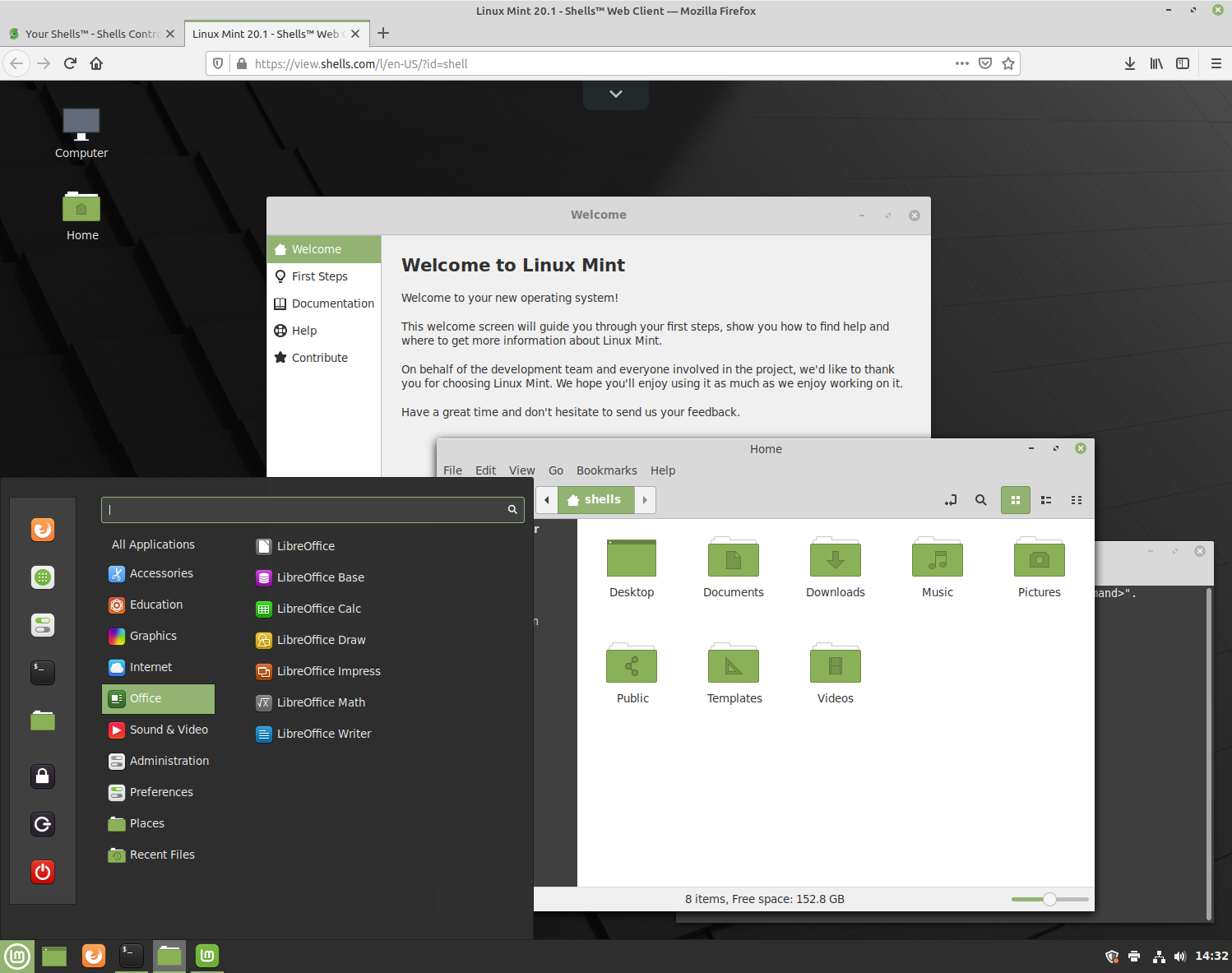Open the volume control in system tray
Viewport: 1232px width, 973px height.
click(x=1180, y=956)
